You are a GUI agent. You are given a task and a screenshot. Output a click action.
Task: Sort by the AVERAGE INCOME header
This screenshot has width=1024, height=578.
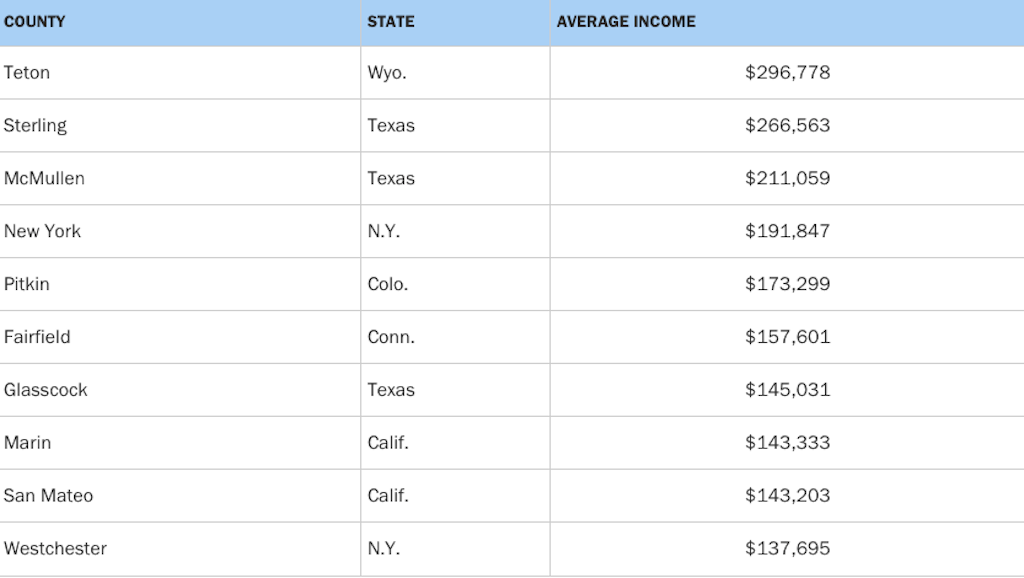(626, 22)
